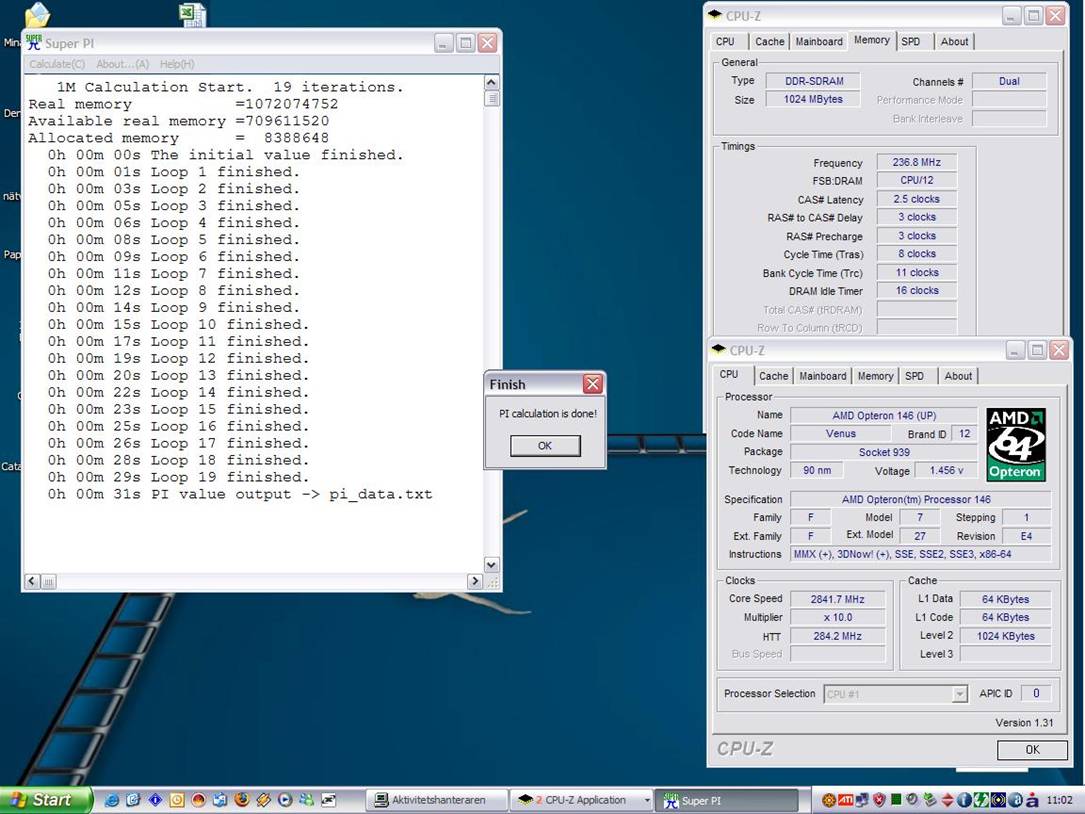The image size is (1085, 814).
Task: Open the red security shield tray icon
Action: point(879,800)
